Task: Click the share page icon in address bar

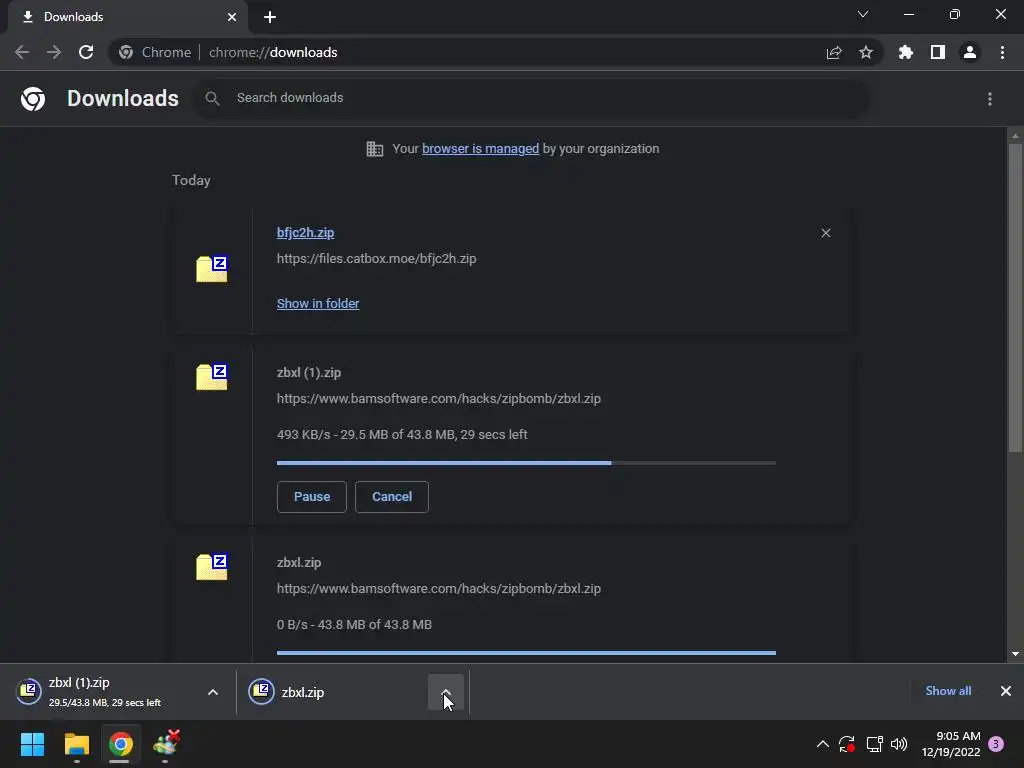Action: (834, 52)
